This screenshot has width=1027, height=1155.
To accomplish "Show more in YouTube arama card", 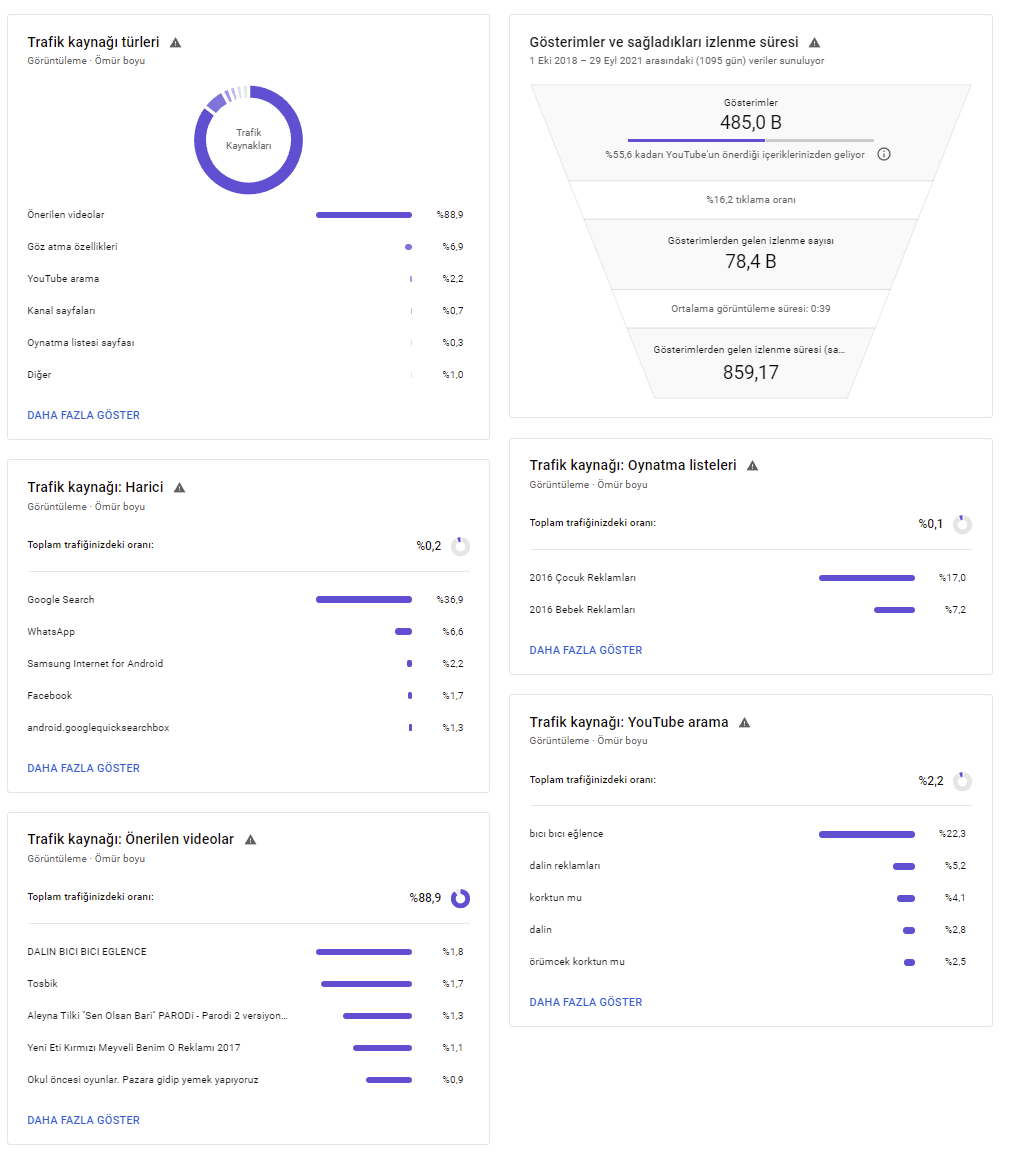I will tap(586, 1003).
